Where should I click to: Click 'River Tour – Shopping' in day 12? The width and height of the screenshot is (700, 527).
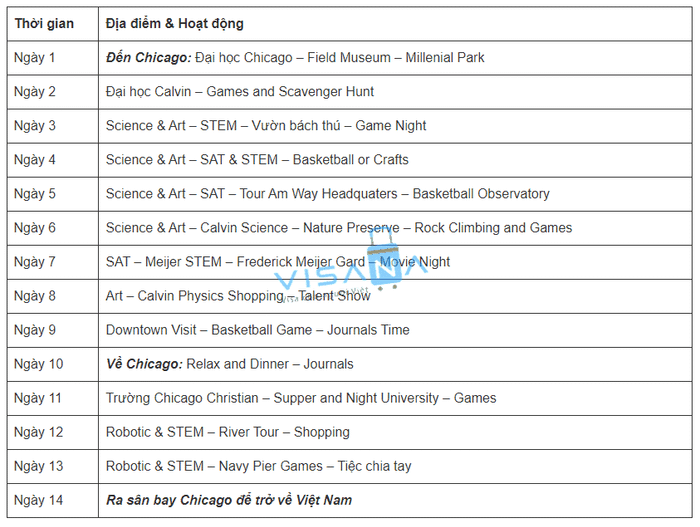[284, 432]
